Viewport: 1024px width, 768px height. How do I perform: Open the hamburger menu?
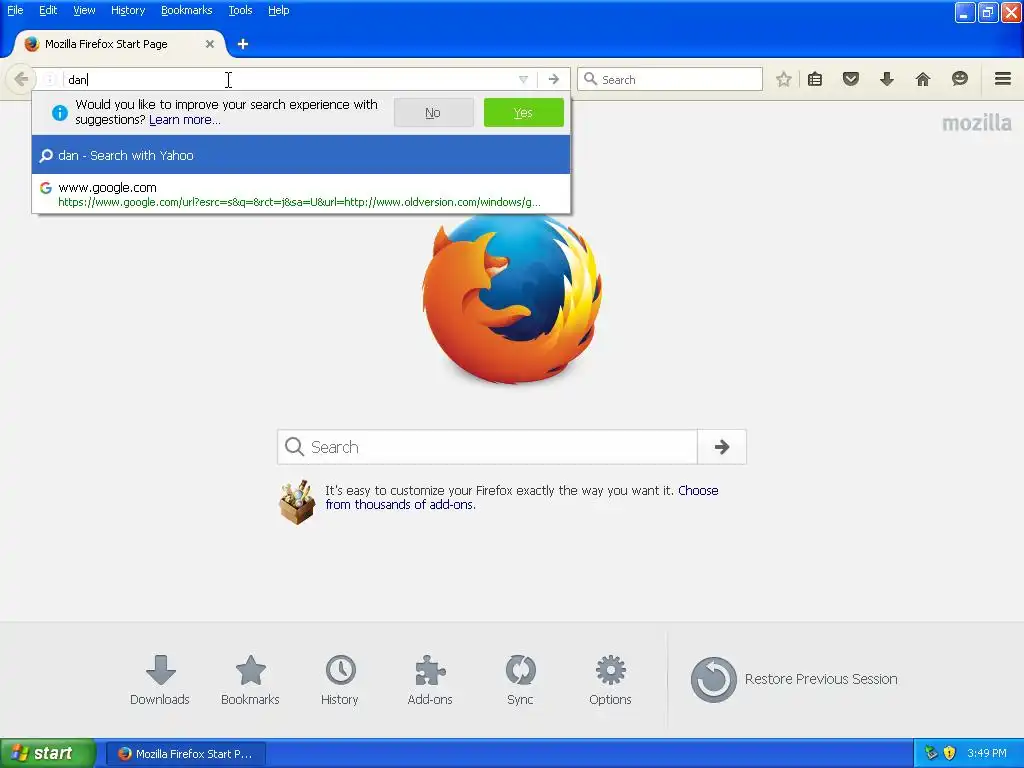coord(1003,79)
